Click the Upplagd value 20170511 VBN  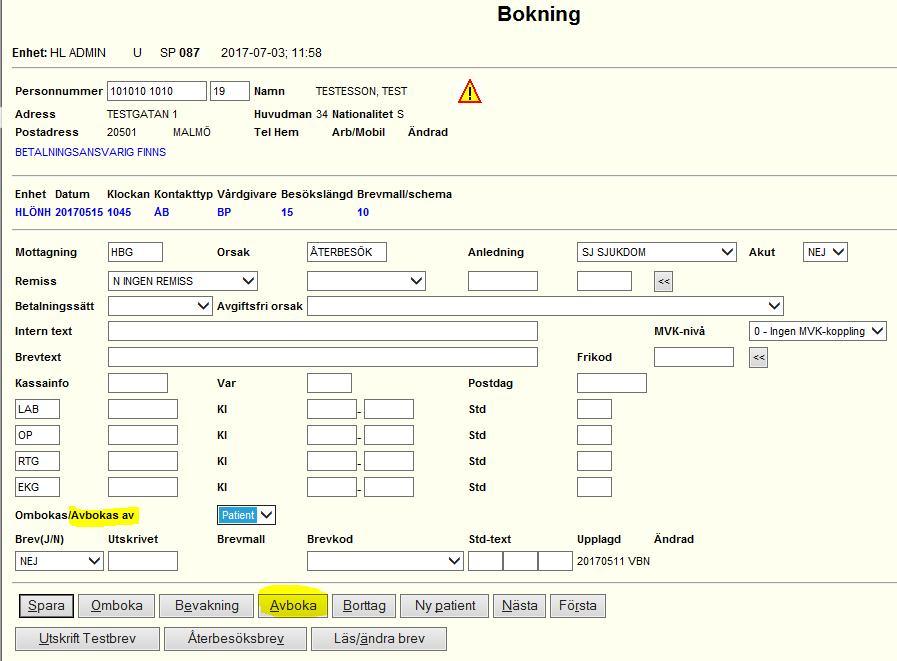[613, 561]
